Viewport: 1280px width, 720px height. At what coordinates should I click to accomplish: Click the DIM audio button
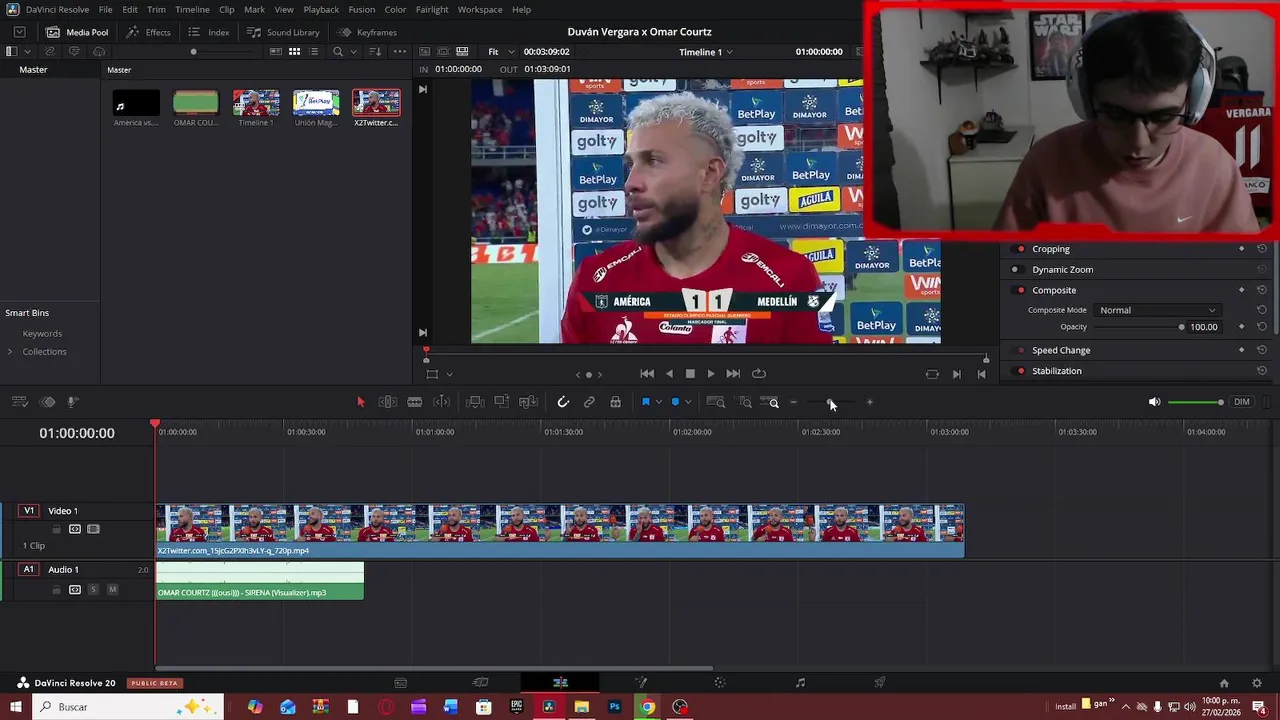pyautogui.click(x=1242, y=402)
